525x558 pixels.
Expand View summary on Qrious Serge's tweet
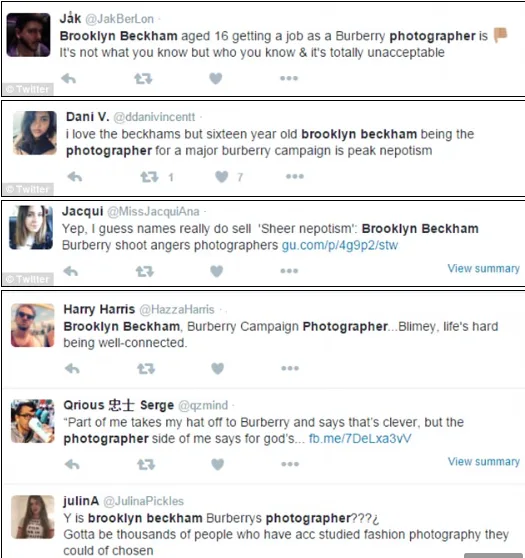pyautogui.click(x=484, y=462)
